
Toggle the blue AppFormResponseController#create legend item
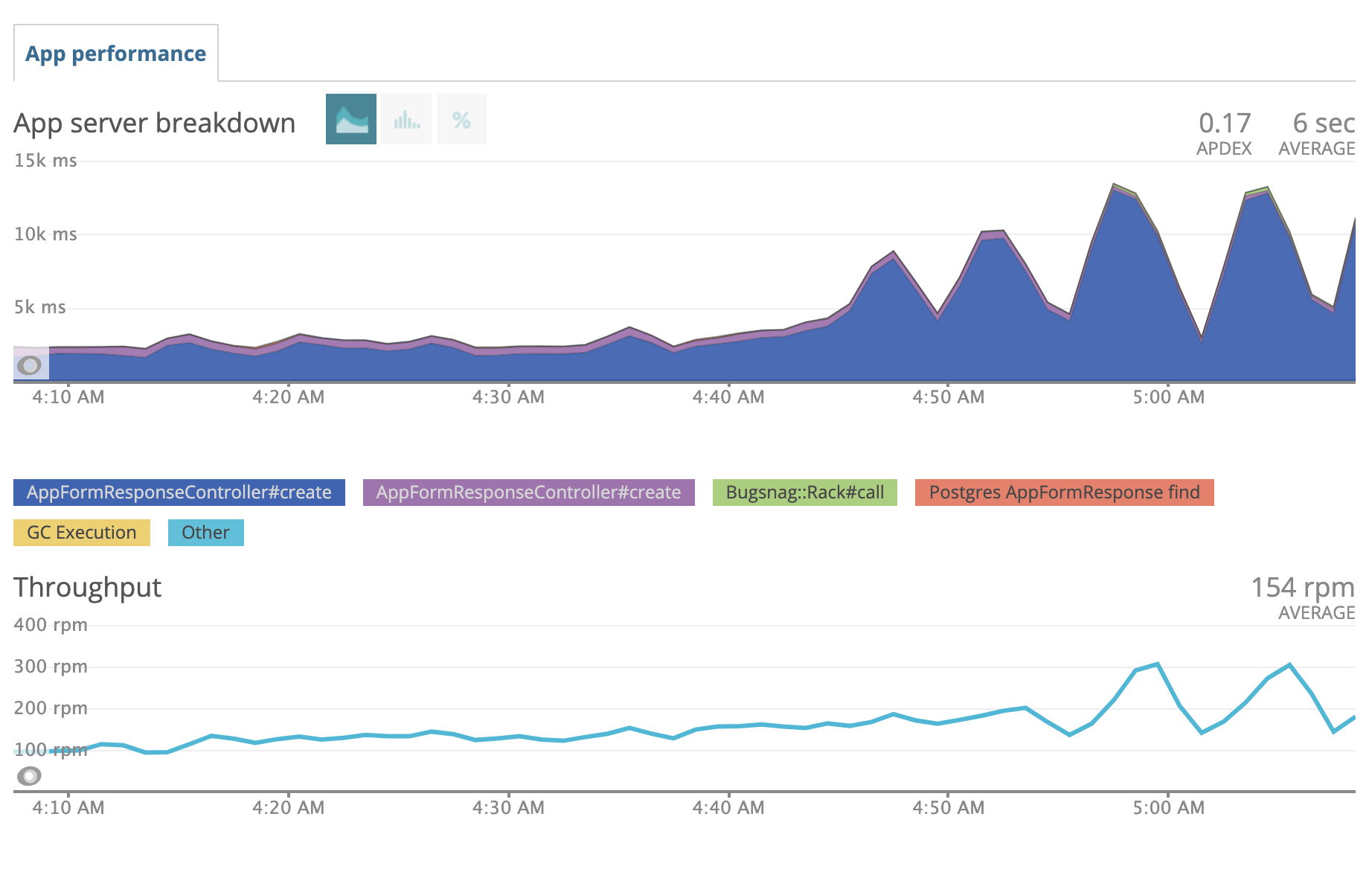coord(179,493)
